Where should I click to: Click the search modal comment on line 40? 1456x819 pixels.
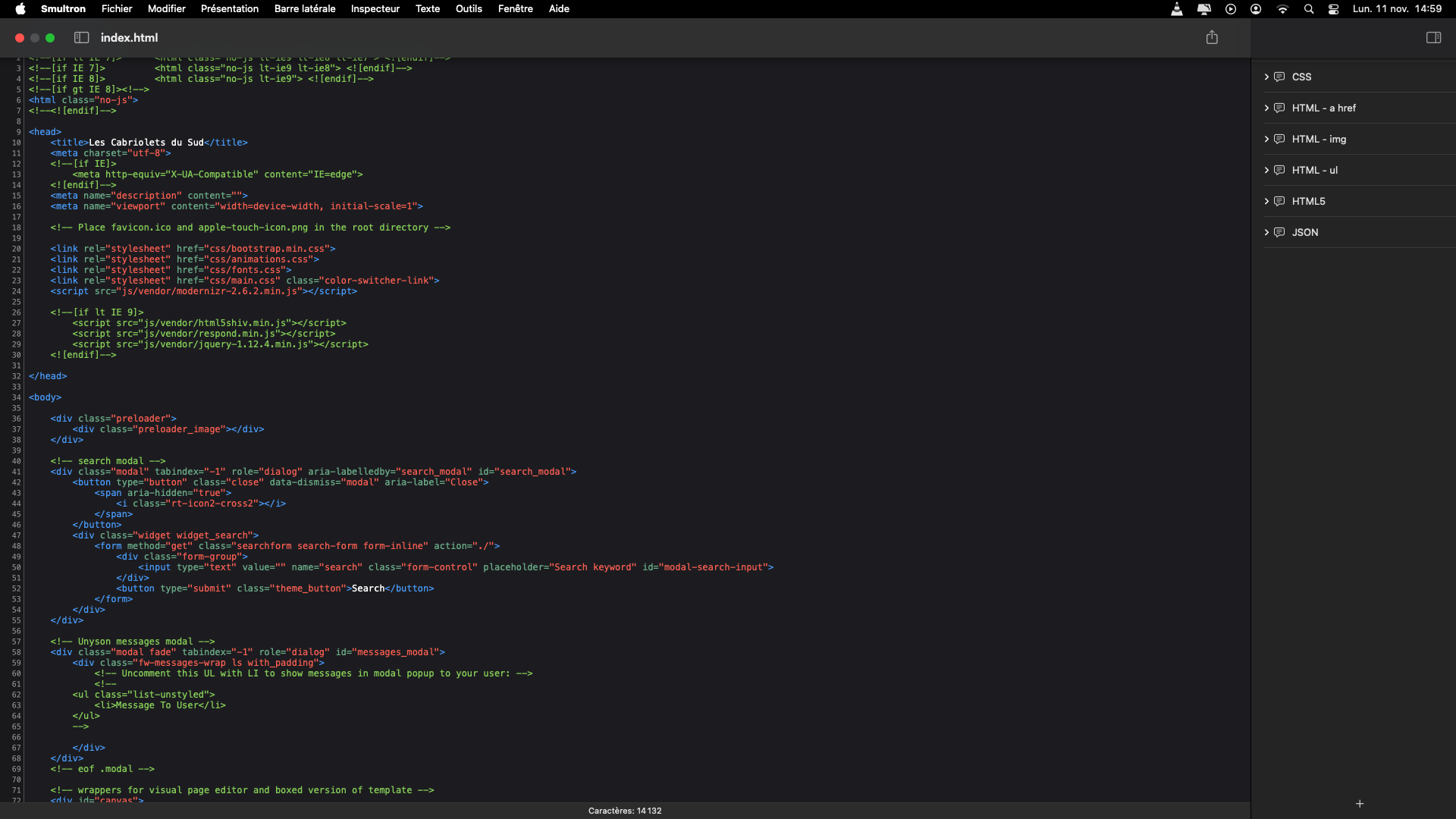coord(108,461)
